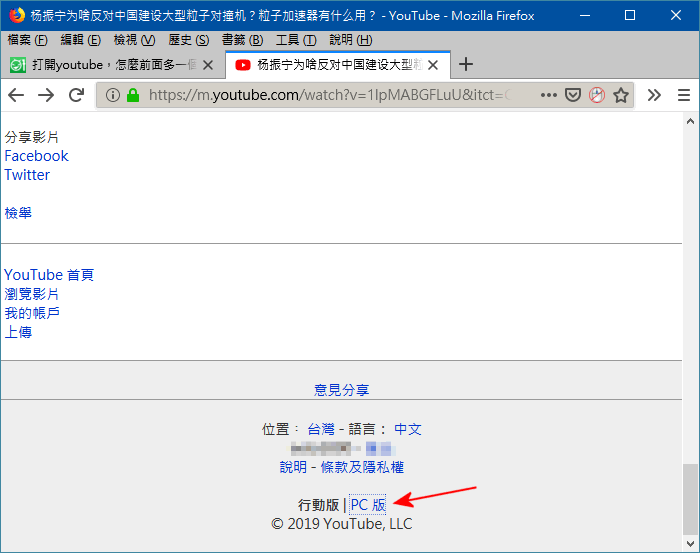Save page to Pocket

click(x=573, y=95)
